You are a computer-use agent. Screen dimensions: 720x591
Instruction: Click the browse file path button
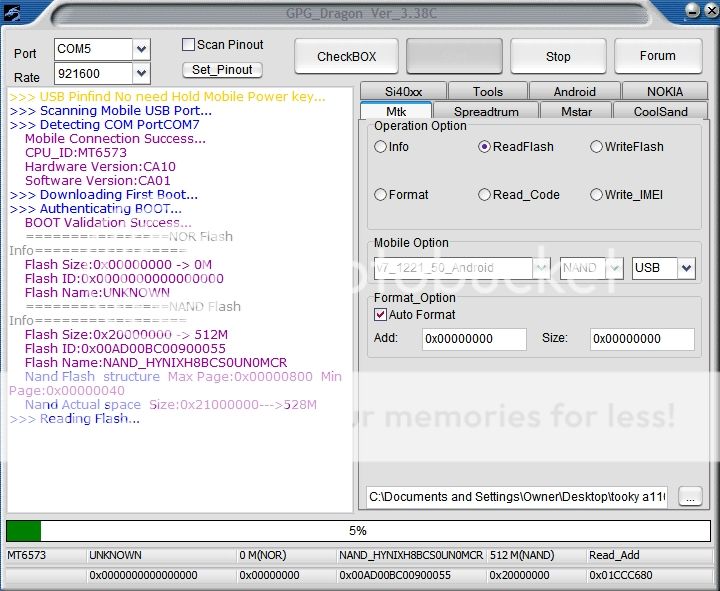point(690,496)
